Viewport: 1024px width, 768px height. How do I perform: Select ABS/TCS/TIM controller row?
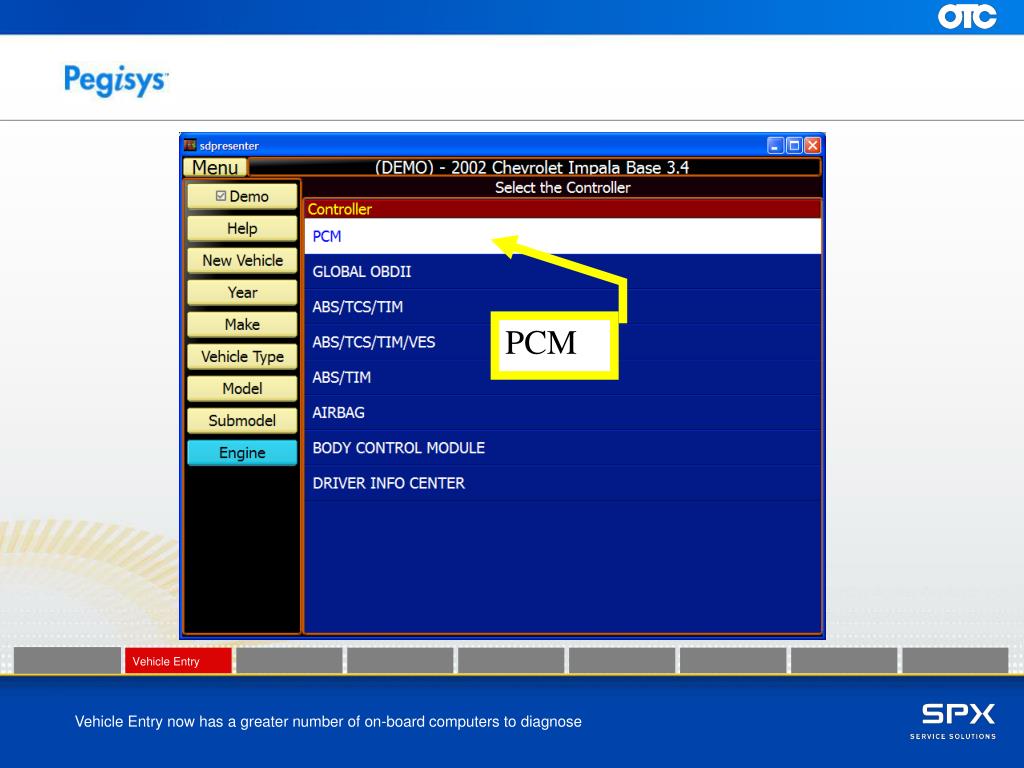pyautogui.click(x=562, y=307)
